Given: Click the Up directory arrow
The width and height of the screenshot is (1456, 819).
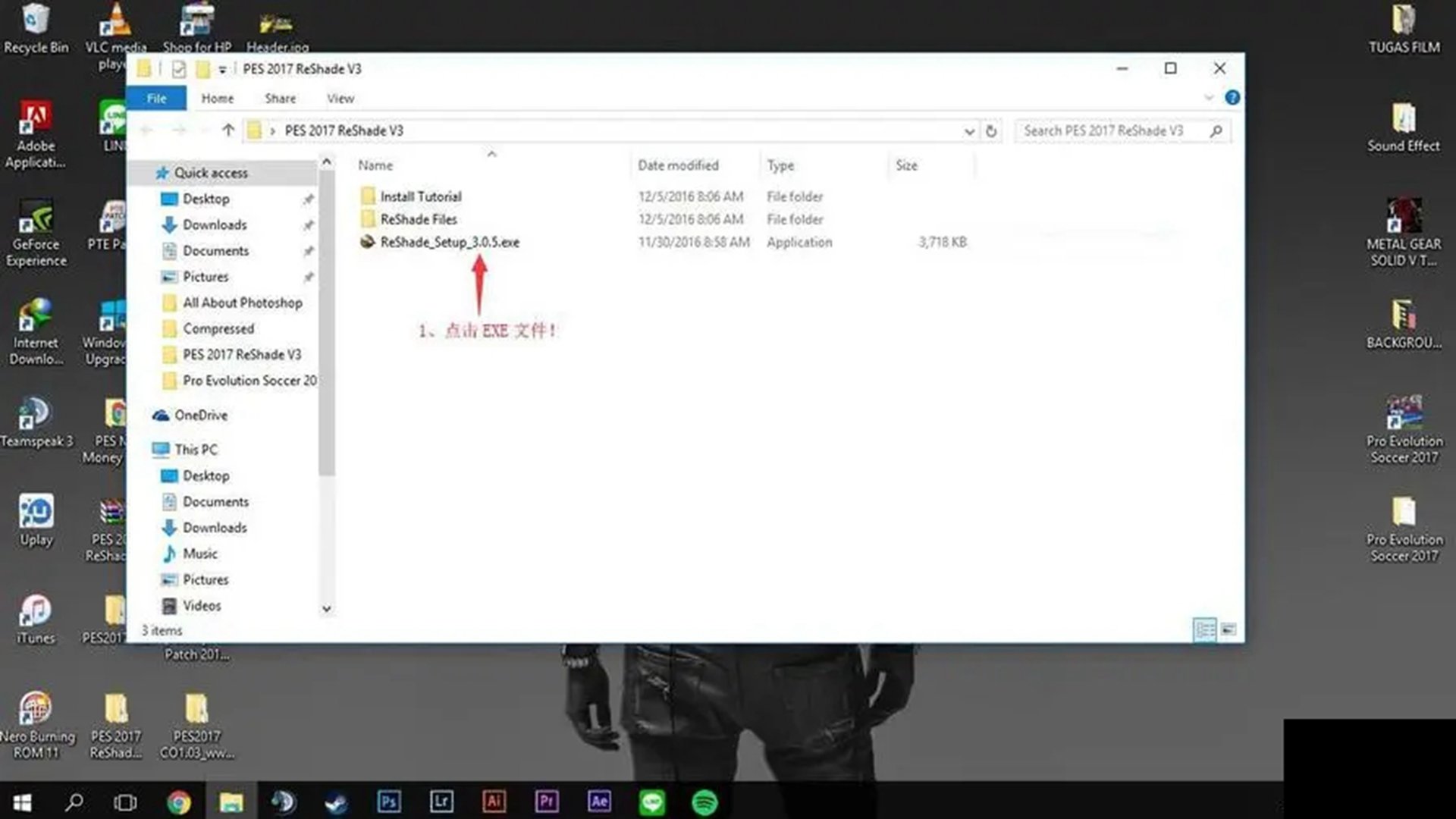Looking at the screenshot, I should pyautogui.click(x=227, y=130).
